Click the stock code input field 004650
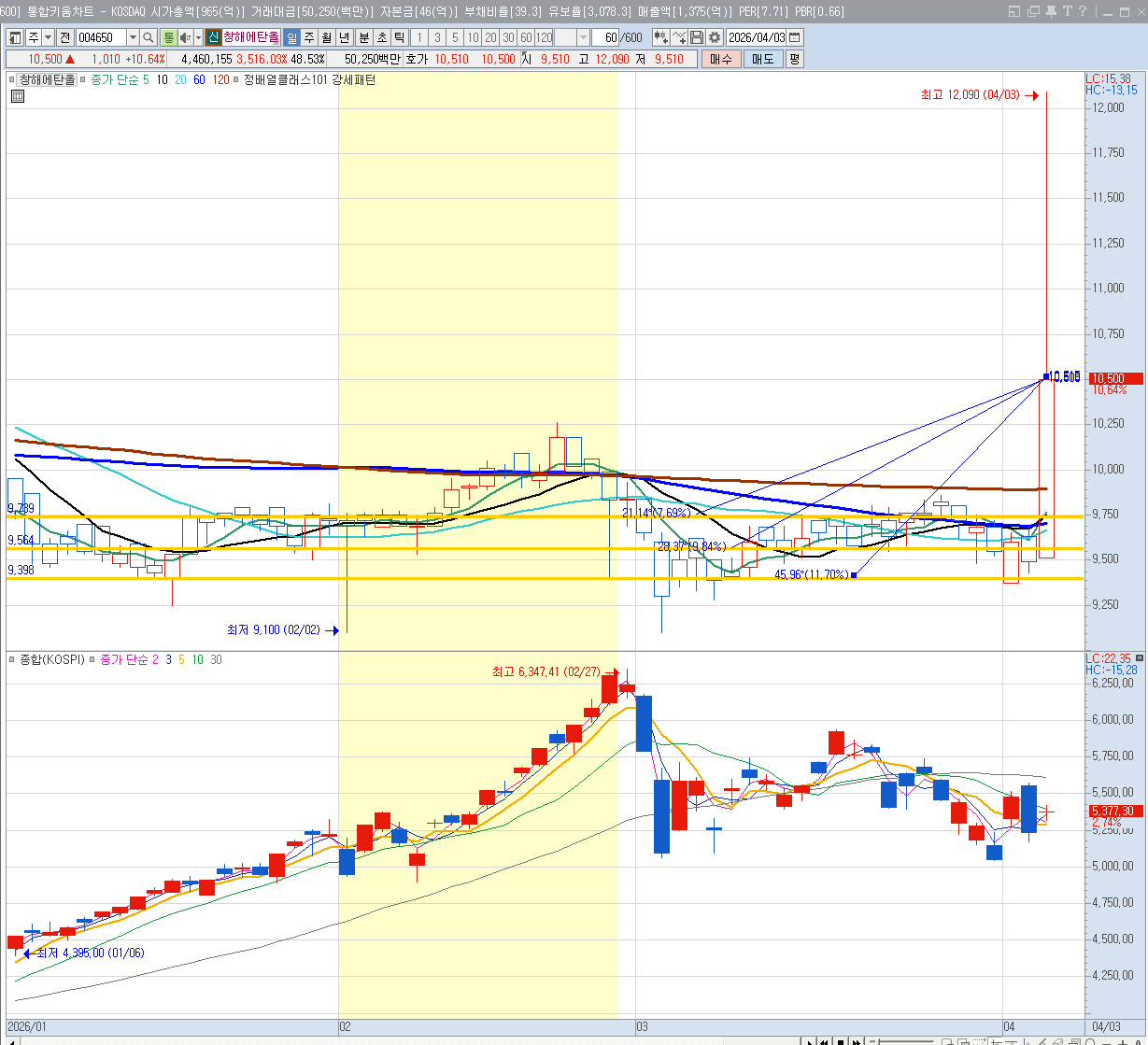Image resolution: width=1148 pixels, height=1045 pixels. pyautogui.click(x=100, y=37)
